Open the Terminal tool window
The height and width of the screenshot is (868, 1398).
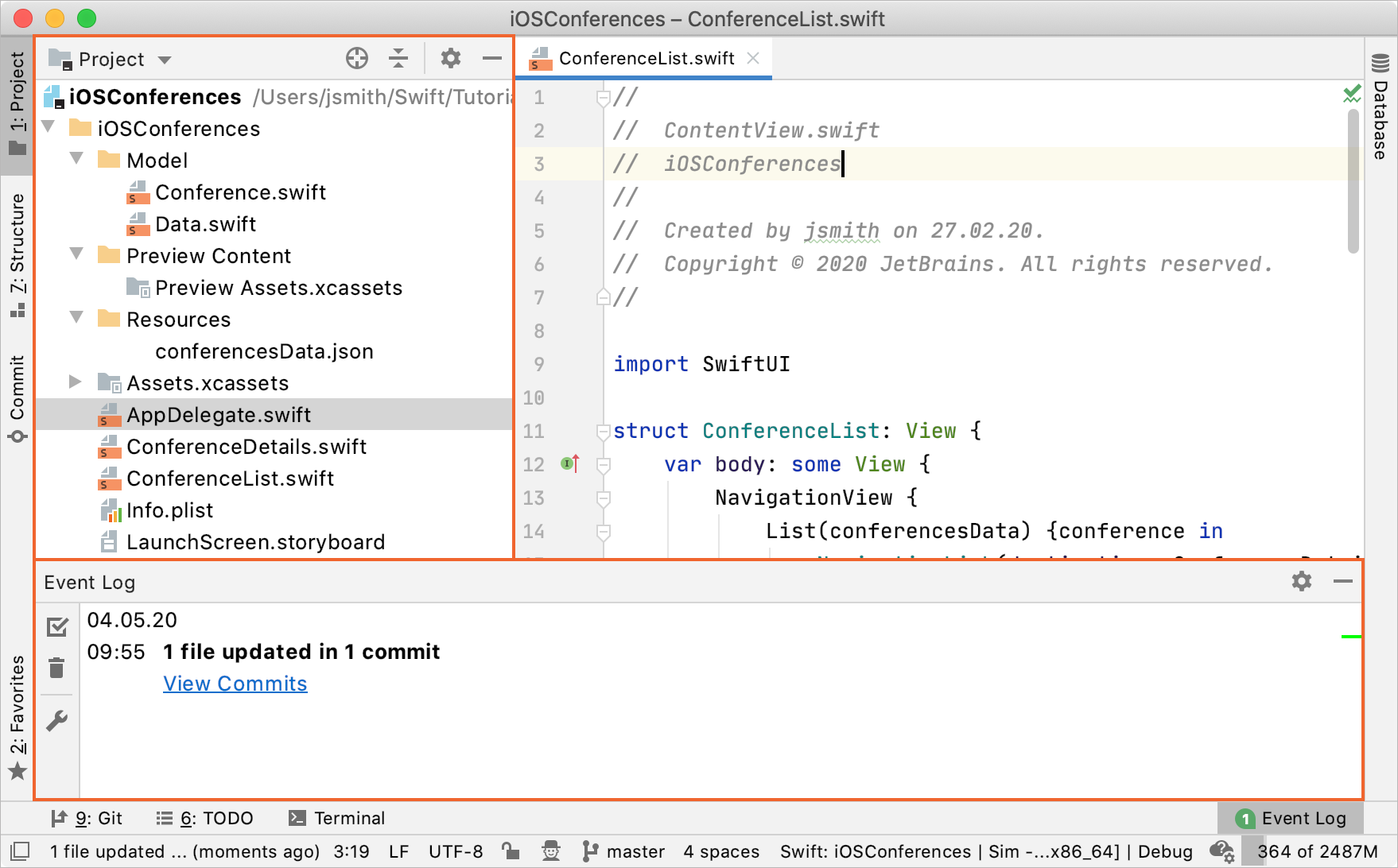click(x=336, y=818)
